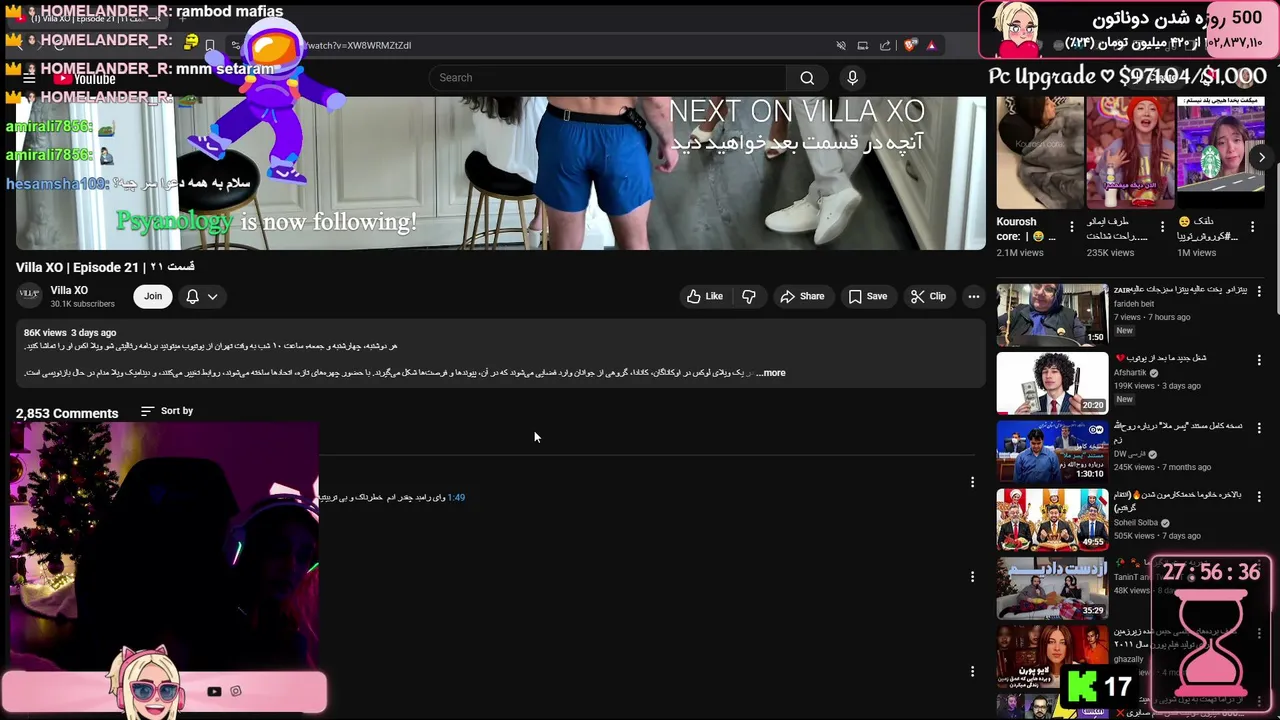Create a Clip of the video
1280x720 pixels.
point(928,296)
